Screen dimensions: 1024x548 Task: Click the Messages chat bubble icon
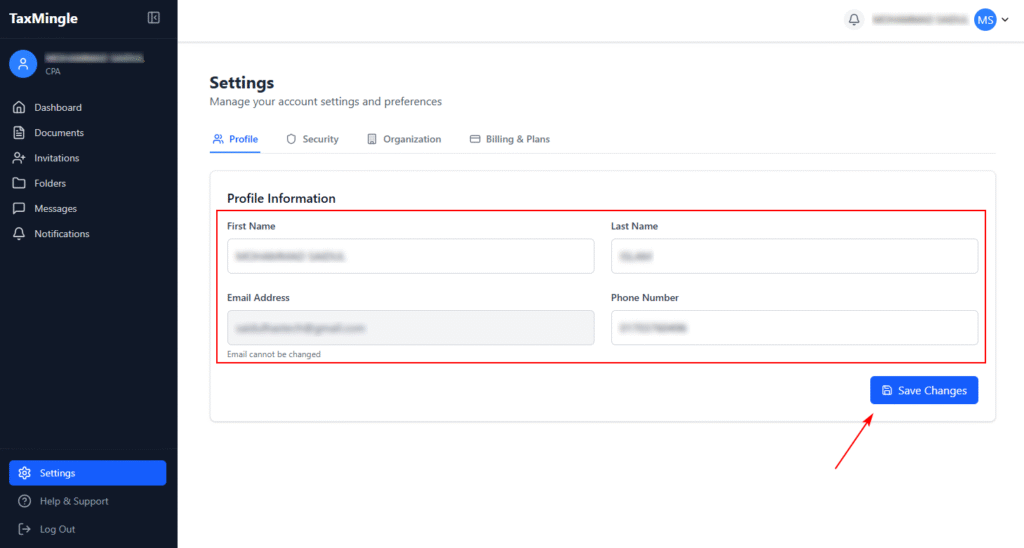pyautogui.click(x=19, y=208)
